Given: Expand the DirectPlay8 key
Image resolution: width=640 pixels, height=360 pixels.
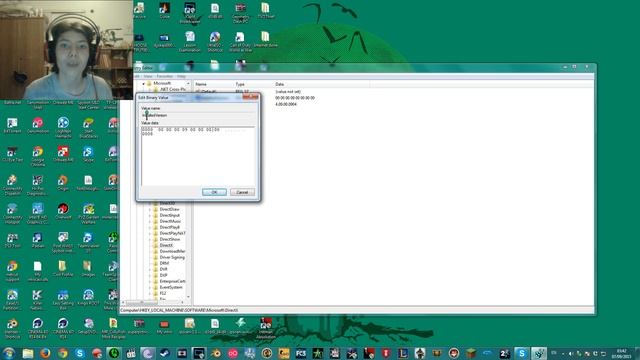Looking at the screenshot, I should (x=149, y=227).
